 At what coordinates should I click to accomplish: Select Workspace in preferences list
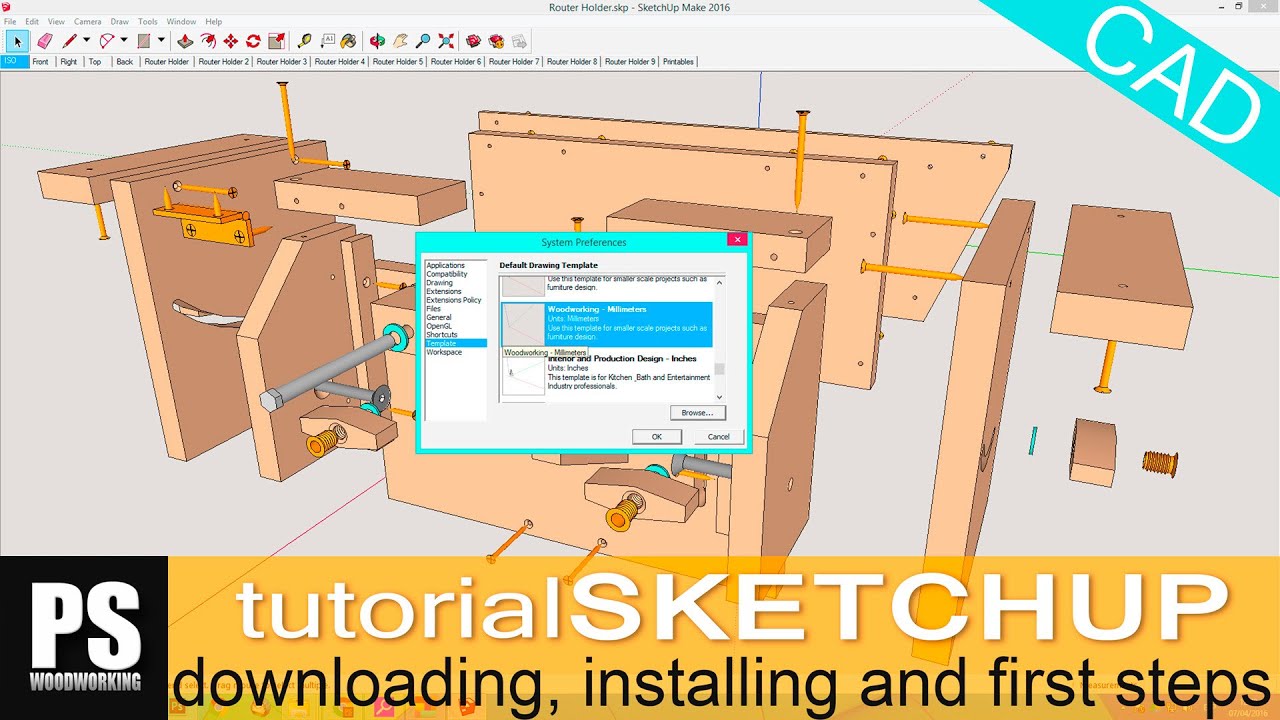444,352
